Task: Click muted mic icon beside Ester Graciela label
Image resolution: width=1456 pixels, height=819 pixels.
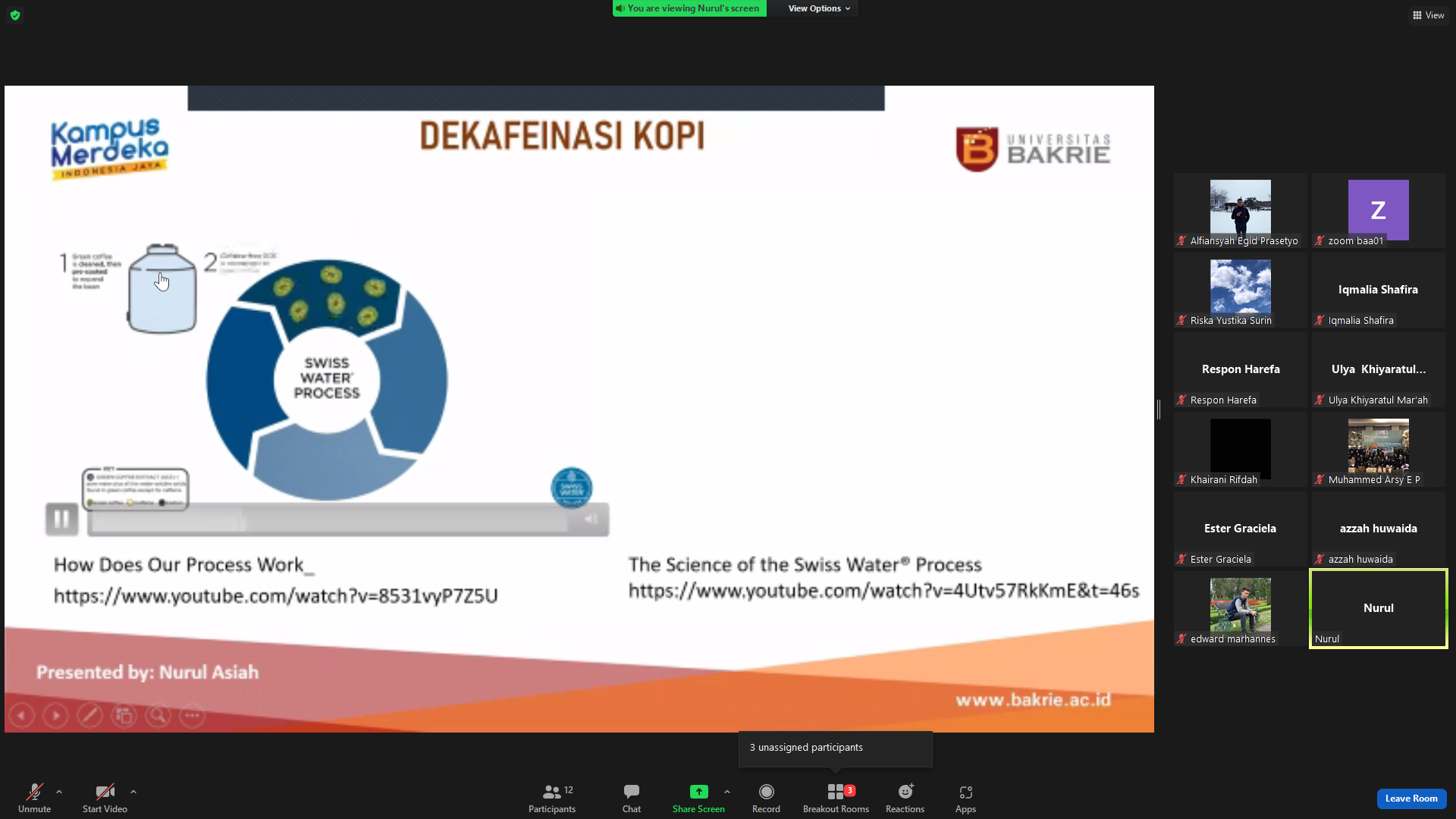Action: pos(1181,560)
